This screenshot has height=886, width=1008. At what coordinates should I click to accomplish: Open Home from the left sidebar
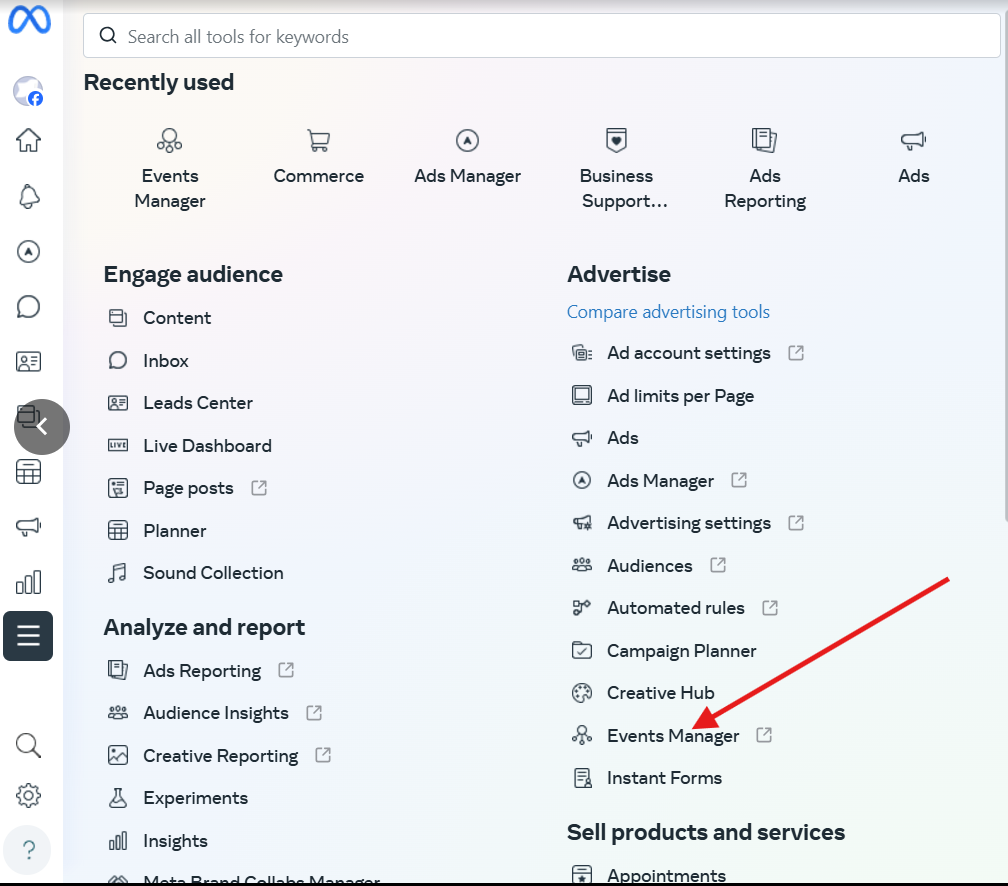[28, 140]
